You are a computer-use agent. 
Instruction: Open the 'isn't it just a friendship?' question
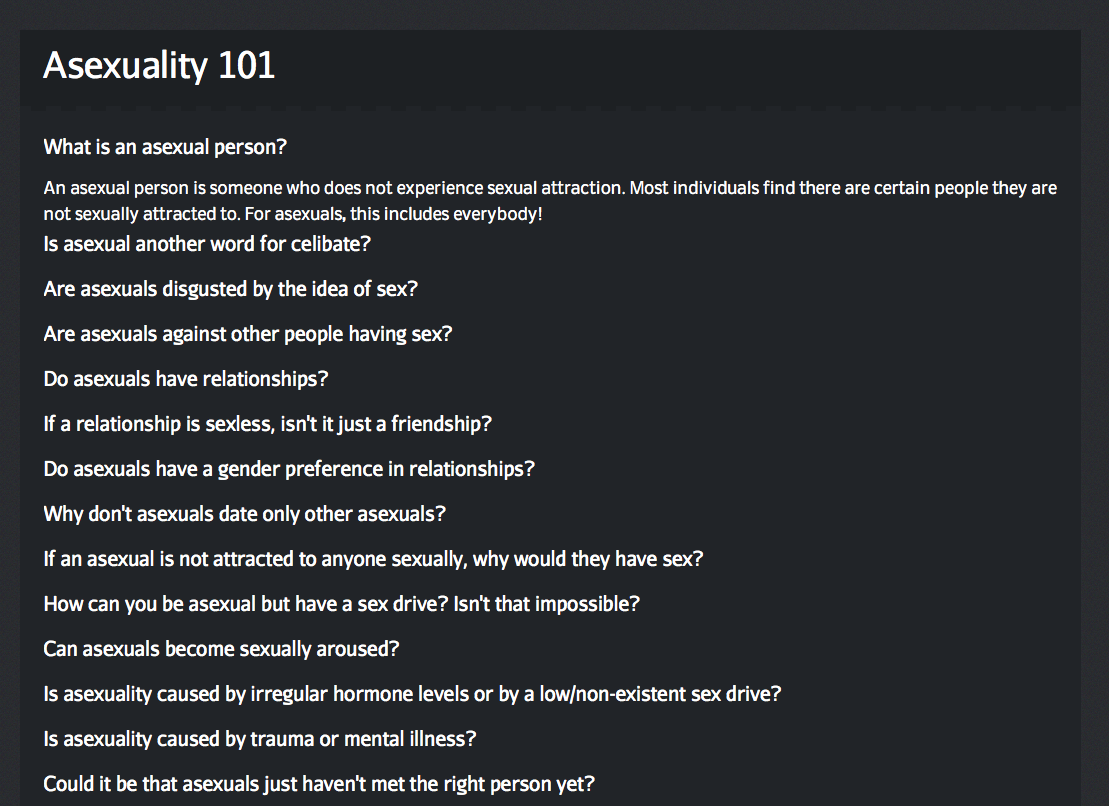tap(268, 424)
